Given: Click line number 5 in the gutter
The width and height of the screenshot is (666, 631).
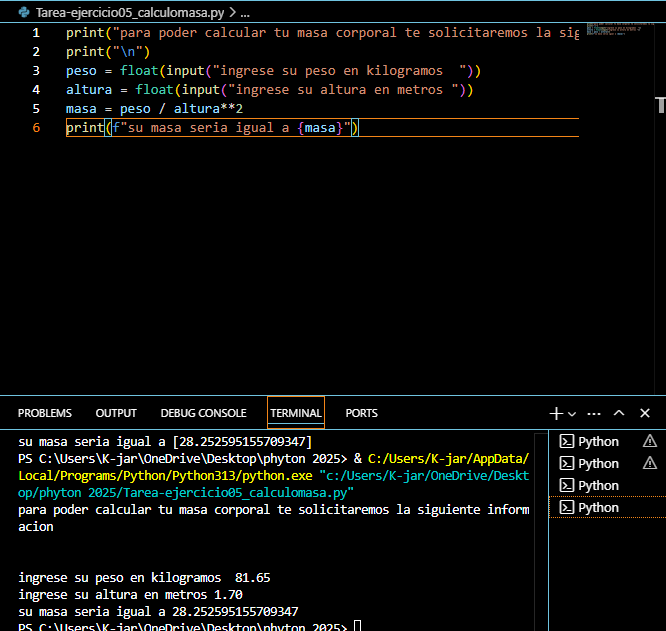Looking at the screenshot, I should tap(36, 109).
